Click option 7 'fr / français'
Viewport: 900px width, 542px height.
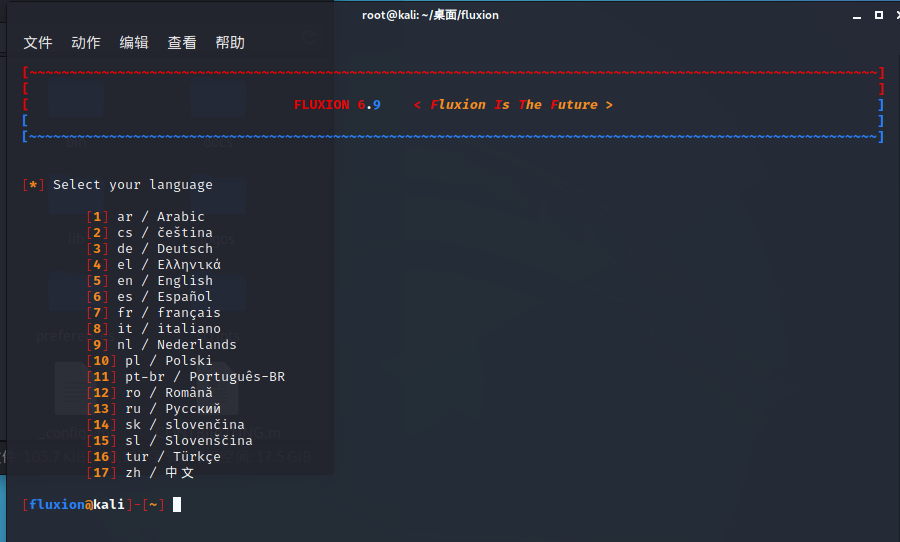point(153,312)
